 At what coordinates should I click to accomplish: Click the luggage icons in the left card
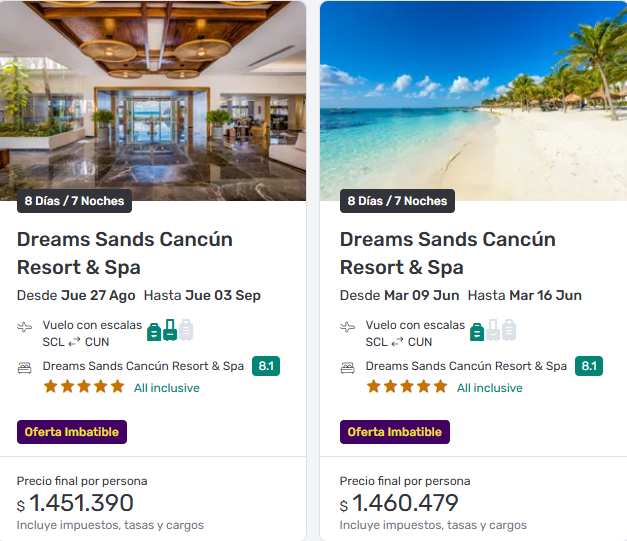170,330
